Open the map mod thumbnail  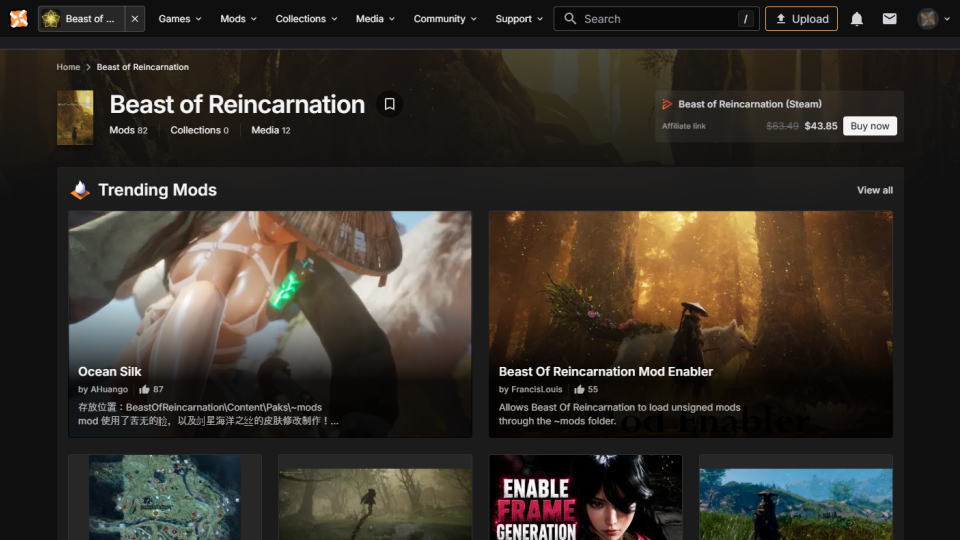pyautogui.click(x=165, y=497)
